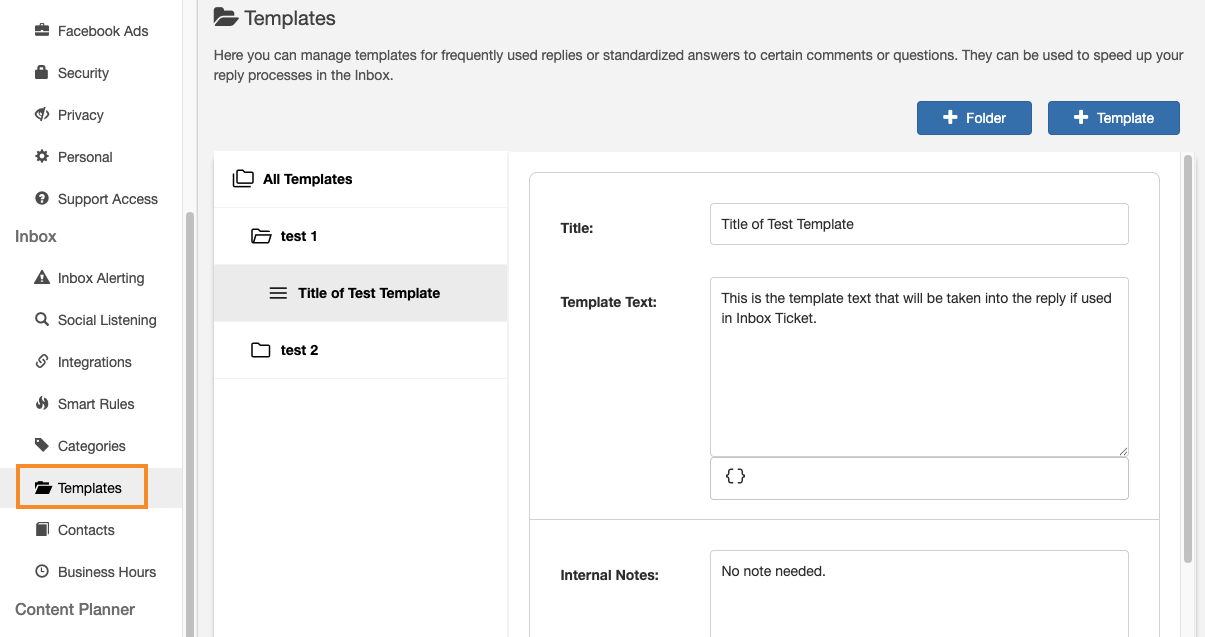Click the Contacts book icon
1205x637 pixels.
coord(42,530)
